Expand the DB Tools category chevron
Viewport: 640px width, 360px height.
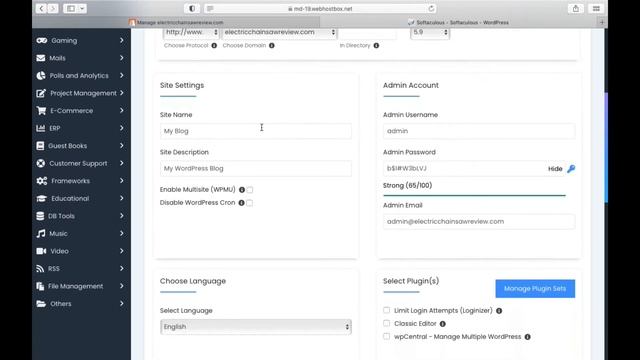[122, 216]
